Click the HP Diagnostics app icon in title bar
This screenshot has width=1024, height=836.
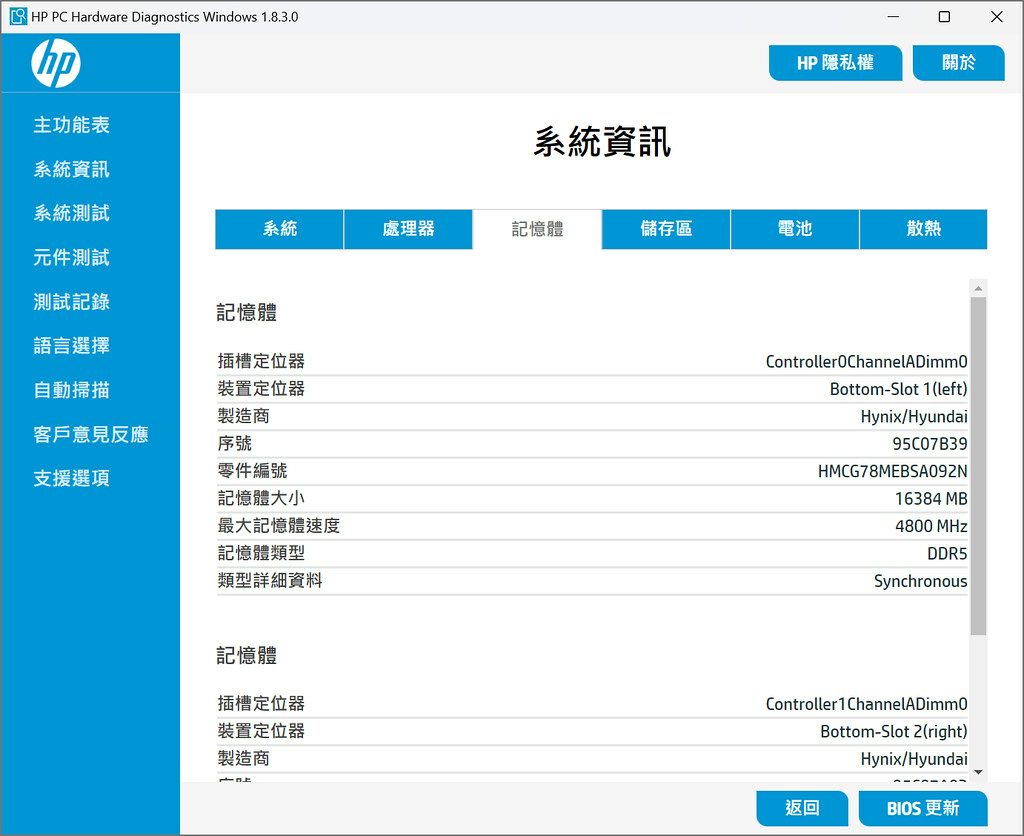click(18, 16)
